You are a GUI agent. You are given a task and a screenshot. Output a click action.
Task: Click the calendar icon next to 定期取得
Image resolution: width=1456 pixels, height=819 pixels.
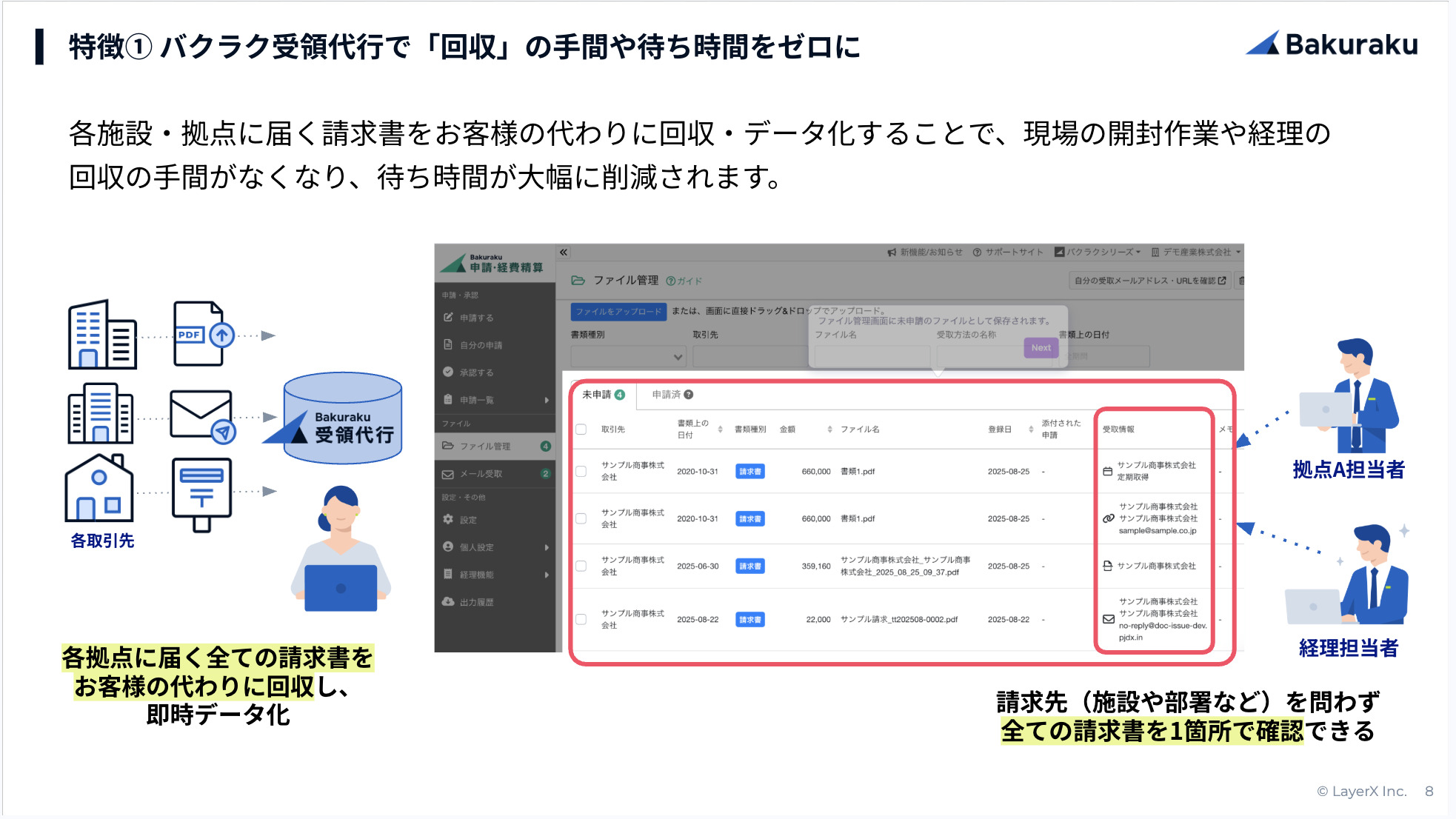pyautogui.click(x=1108, y=471)
